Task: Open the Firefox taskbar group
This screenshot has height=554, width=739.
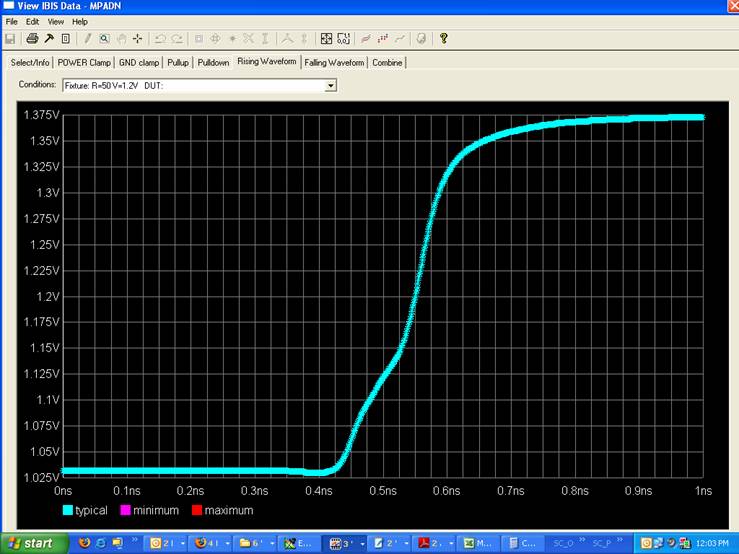Action: pos(210,543)
